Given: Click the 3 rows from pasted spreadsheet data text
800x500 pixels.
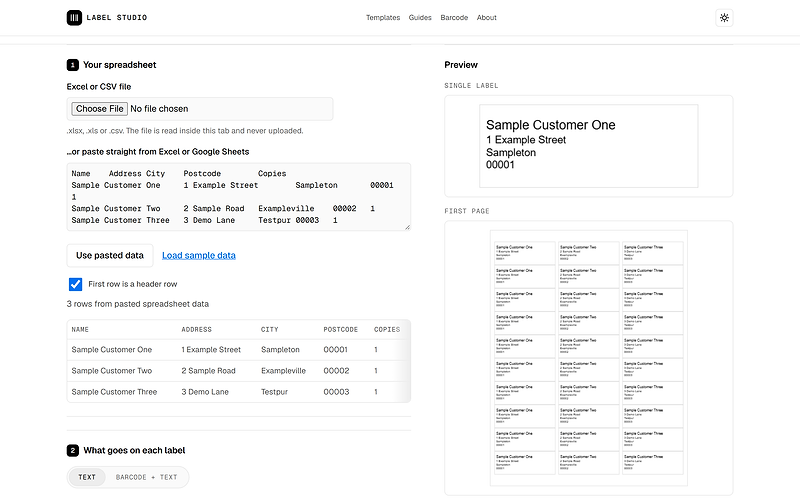Looking at the screenshot, I should [x=138, y=304].
